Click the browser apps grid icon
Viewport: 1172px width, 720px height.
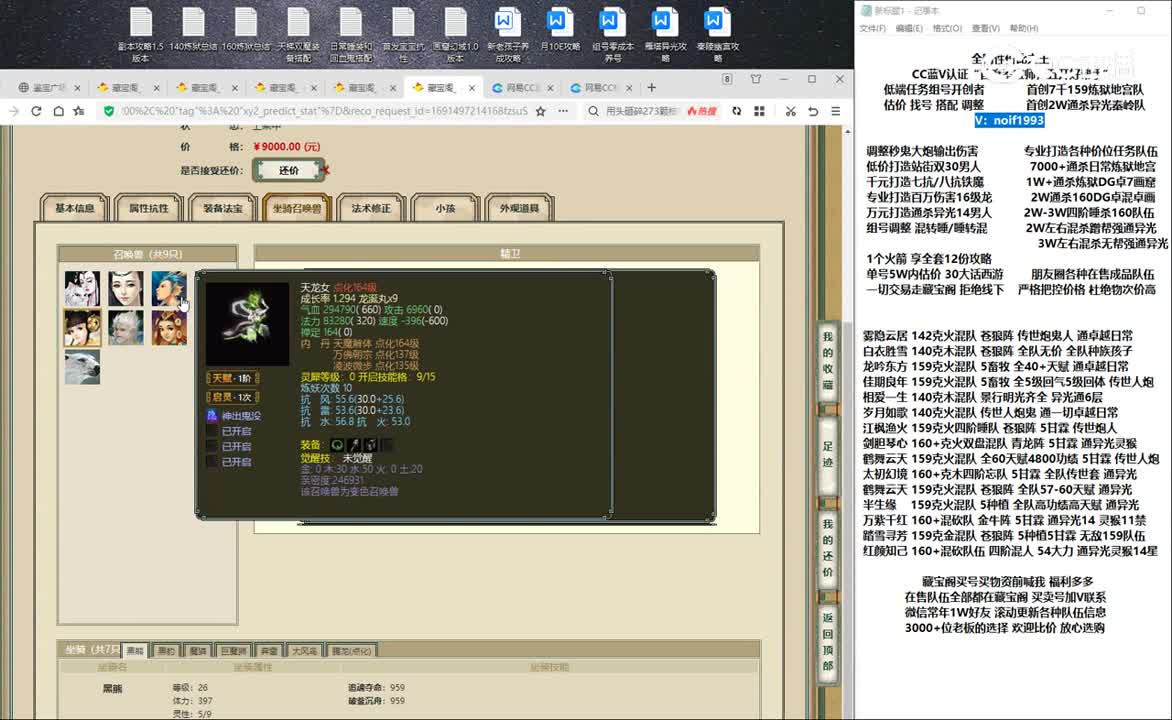click(x=759, y=111)
